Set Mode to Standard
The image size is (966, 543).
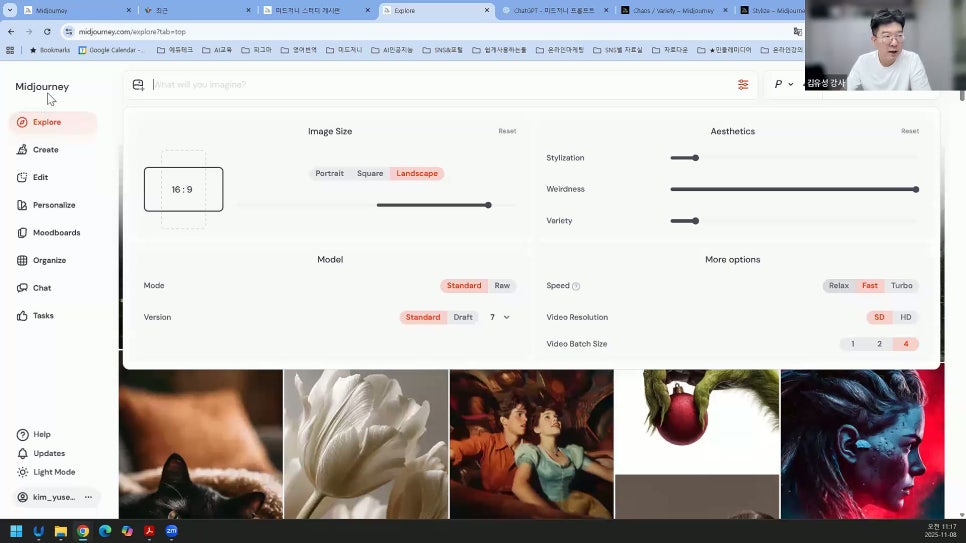point(464,286)
